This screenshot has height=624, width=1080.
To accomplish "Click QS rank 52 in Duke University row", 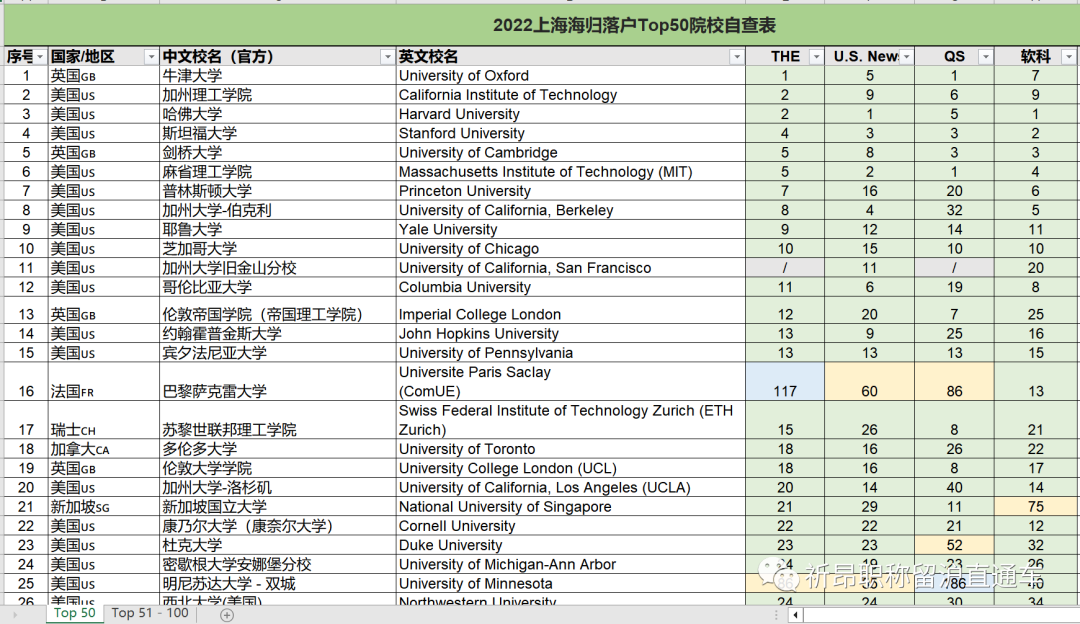I will [955, 546].
